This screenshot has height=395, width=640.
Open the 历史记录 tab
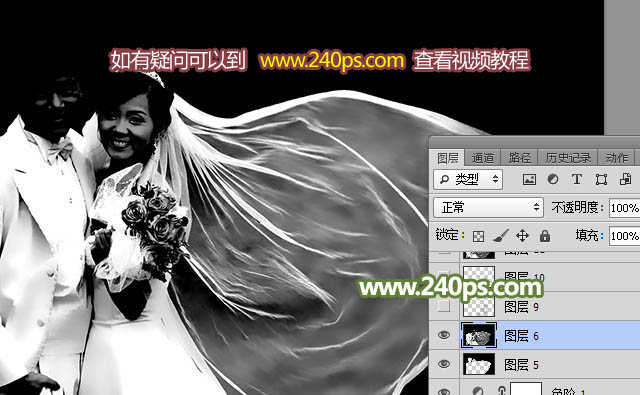point(568,158)
